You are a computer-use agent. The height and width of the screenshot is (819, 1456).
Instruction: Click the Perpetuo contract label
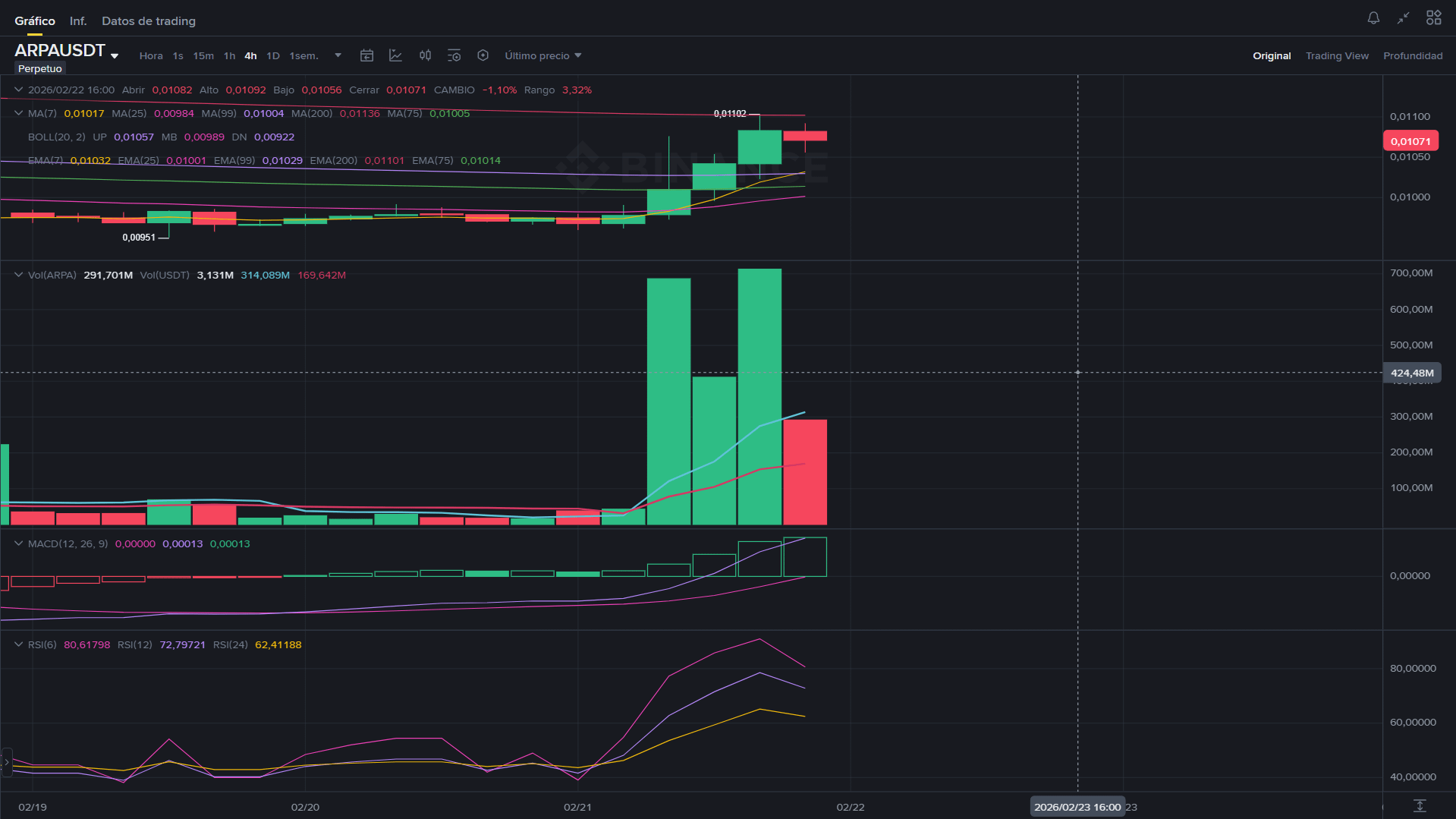(40, 68)
